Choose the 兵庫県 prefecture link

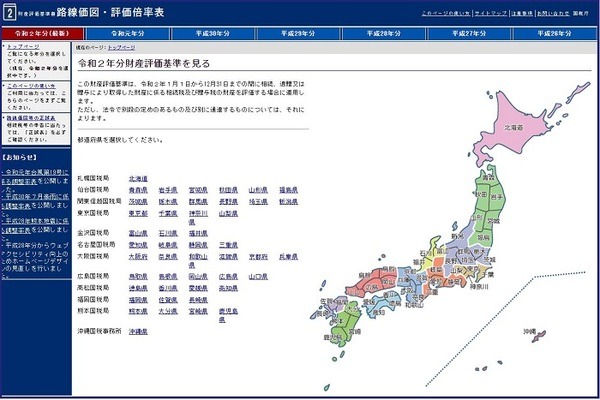(289, 257)
